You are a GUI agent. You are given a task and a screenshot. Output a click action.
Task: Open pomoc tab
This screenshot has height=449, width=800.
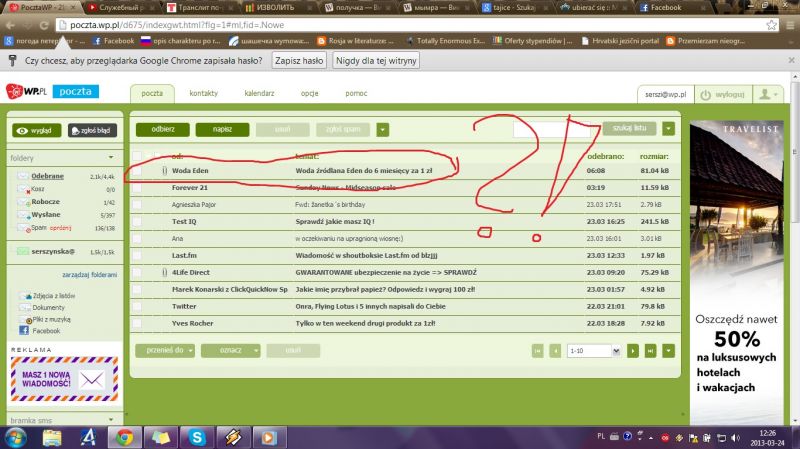356,93
